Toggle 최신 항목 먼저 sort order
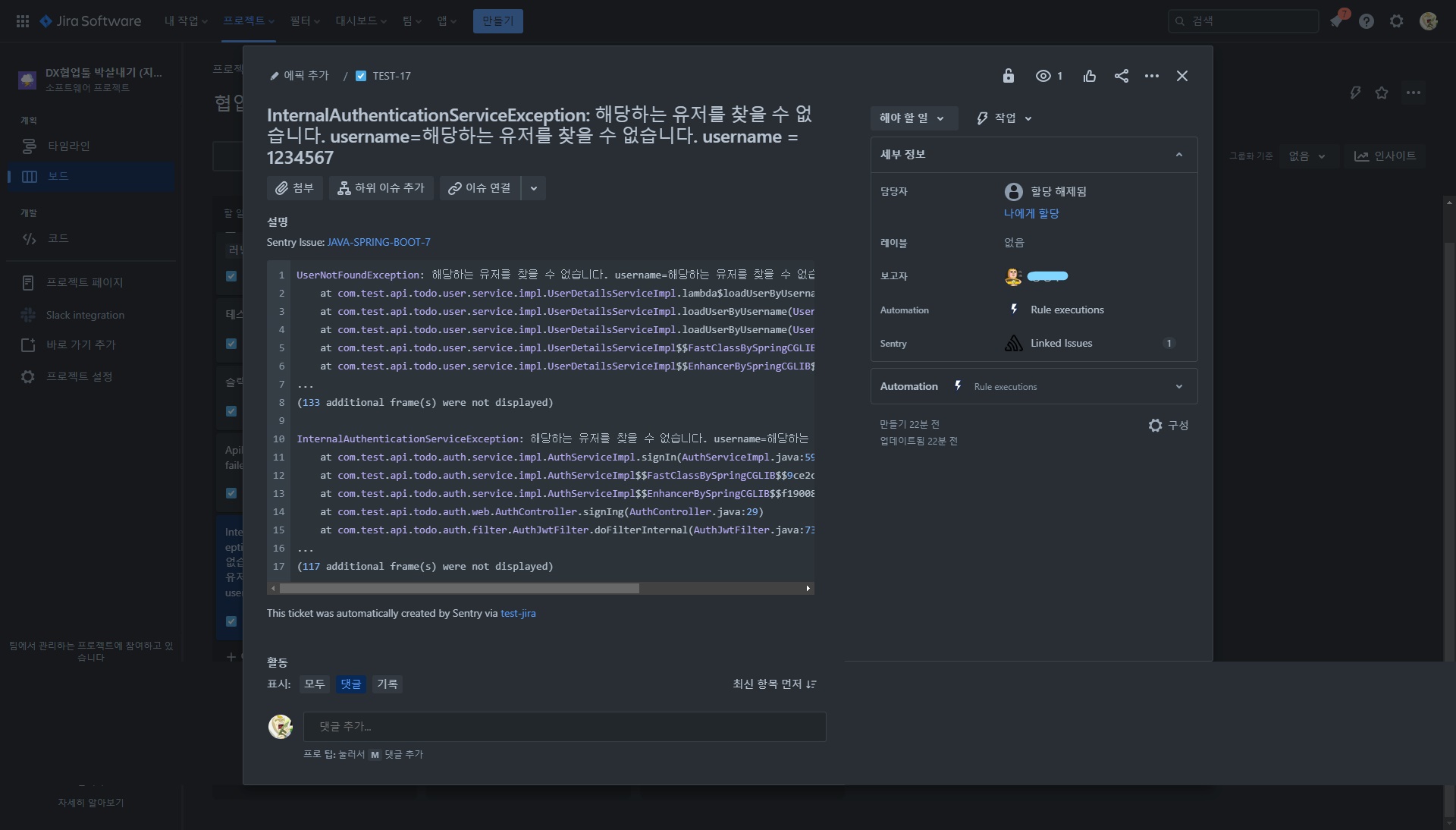This screenshot has width=1456, height=830. 774,684
